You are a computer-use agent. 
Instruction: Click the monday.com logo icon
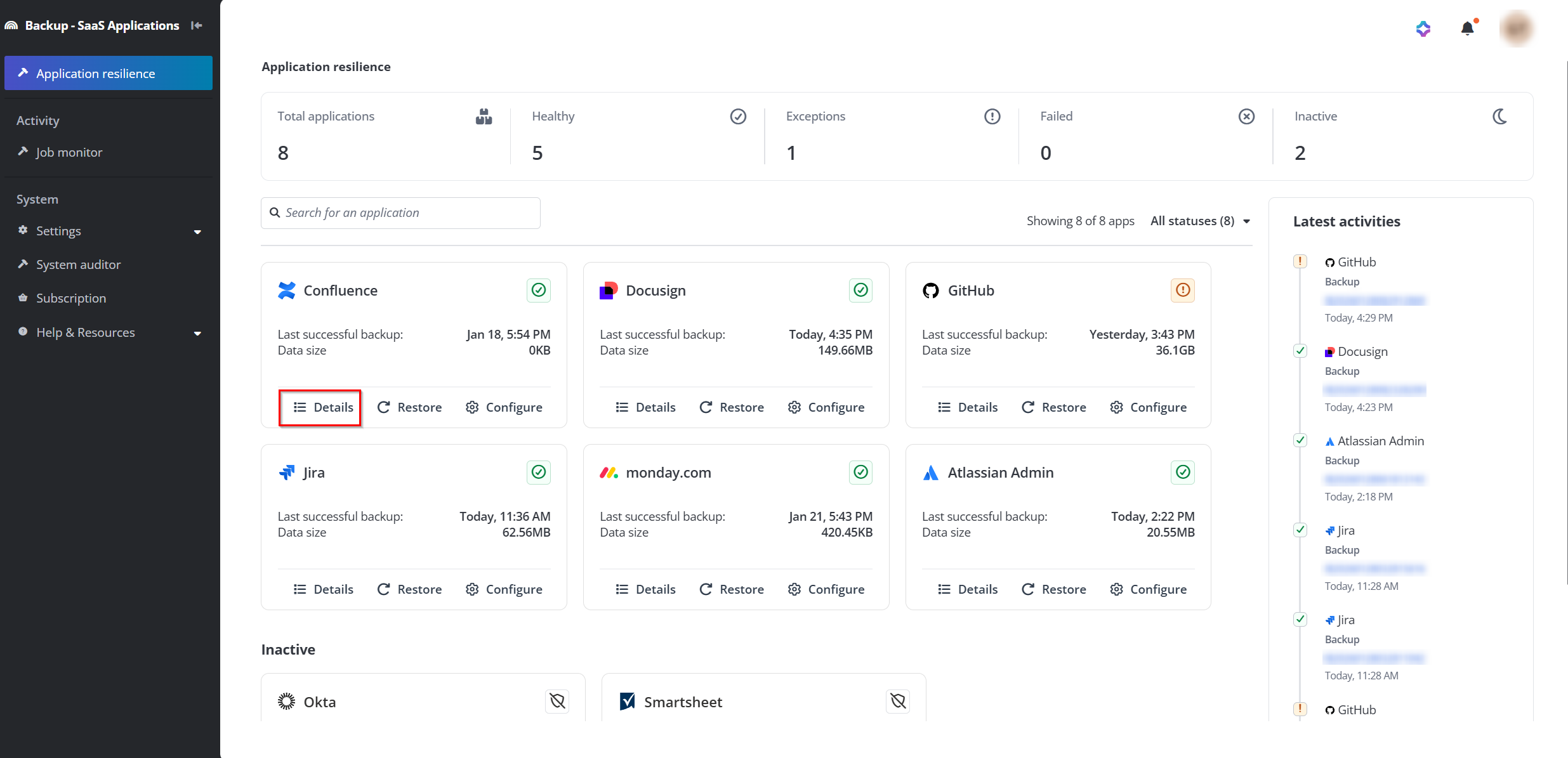pyautogui.click(x=609, y=473)
